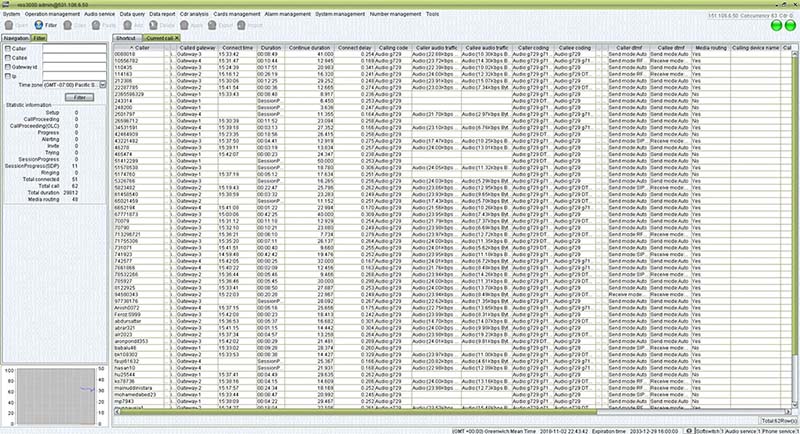Click the traffic graph in left panel
Viewport: 800px width, 434px height.
pos(56,396)
